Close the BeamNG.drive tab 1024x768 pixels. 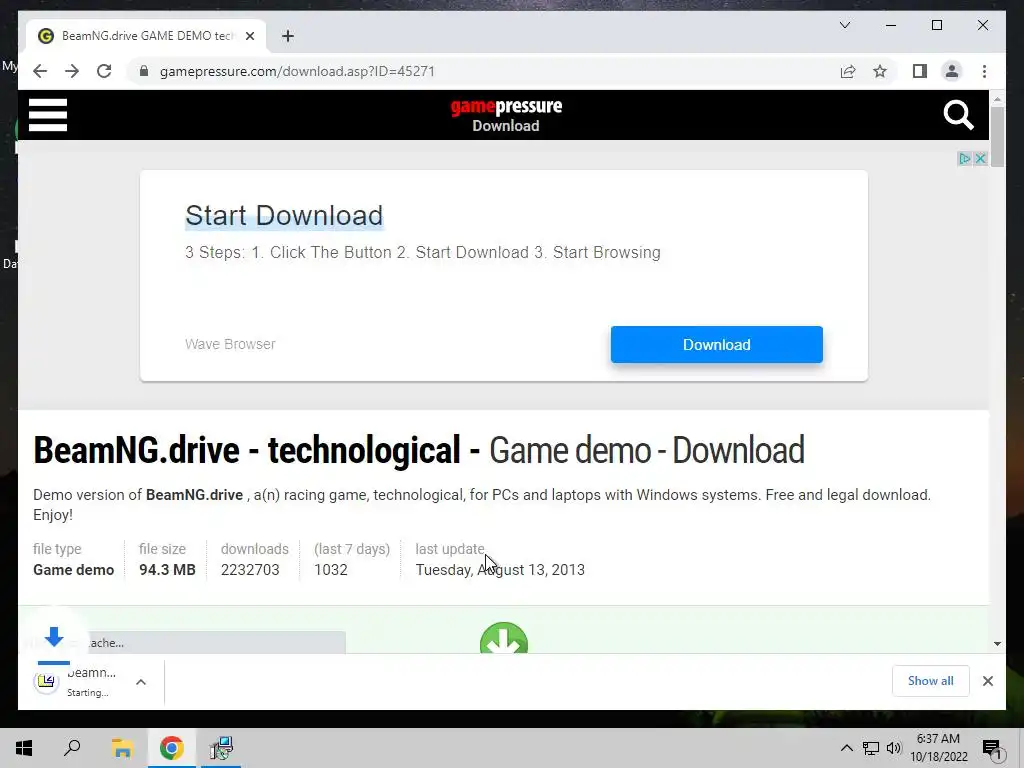coord(249,36)
